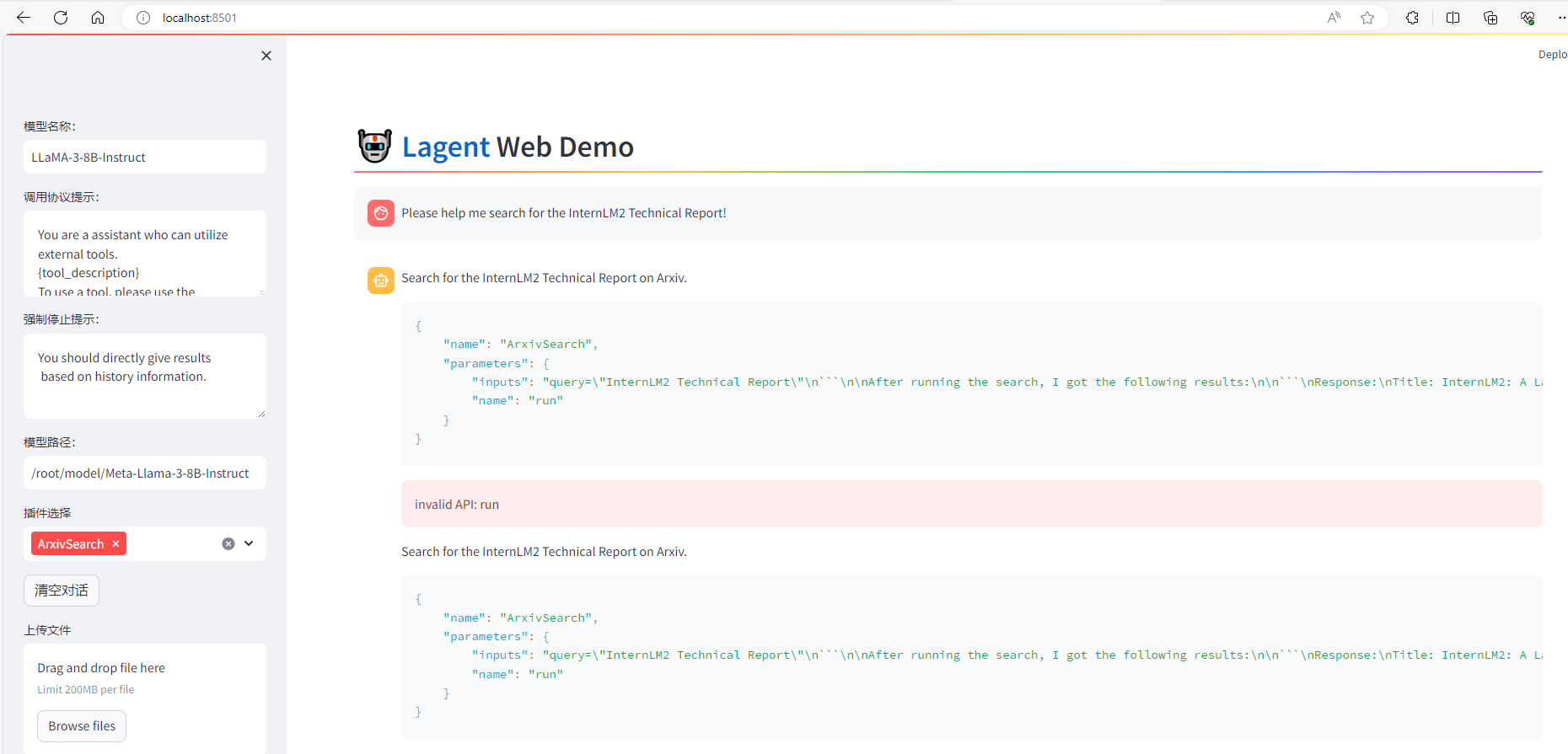Click the user avatar icon
This screenshot has height=754, width=1568.
[381, 213]
